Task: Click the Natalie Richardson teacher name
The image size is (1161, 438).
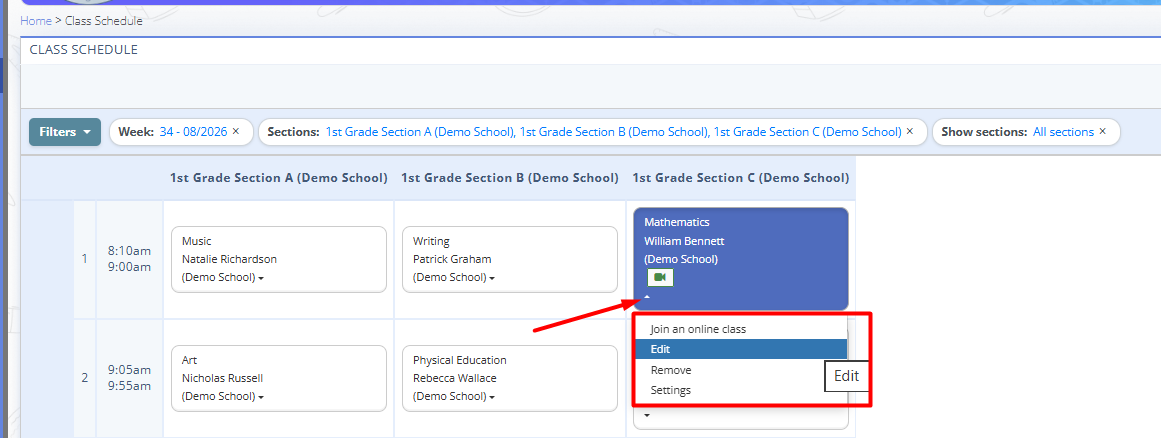Action: (230, 259)
